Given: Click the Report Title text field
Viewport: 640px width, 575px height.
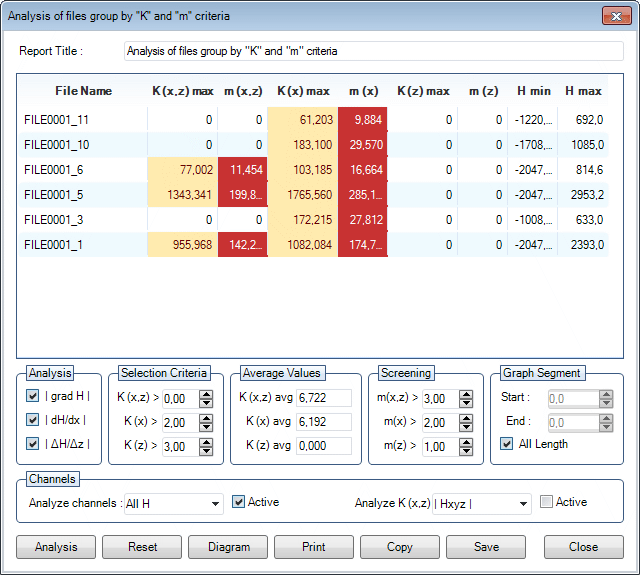Looking at the screenshot, I should point(373,51).
